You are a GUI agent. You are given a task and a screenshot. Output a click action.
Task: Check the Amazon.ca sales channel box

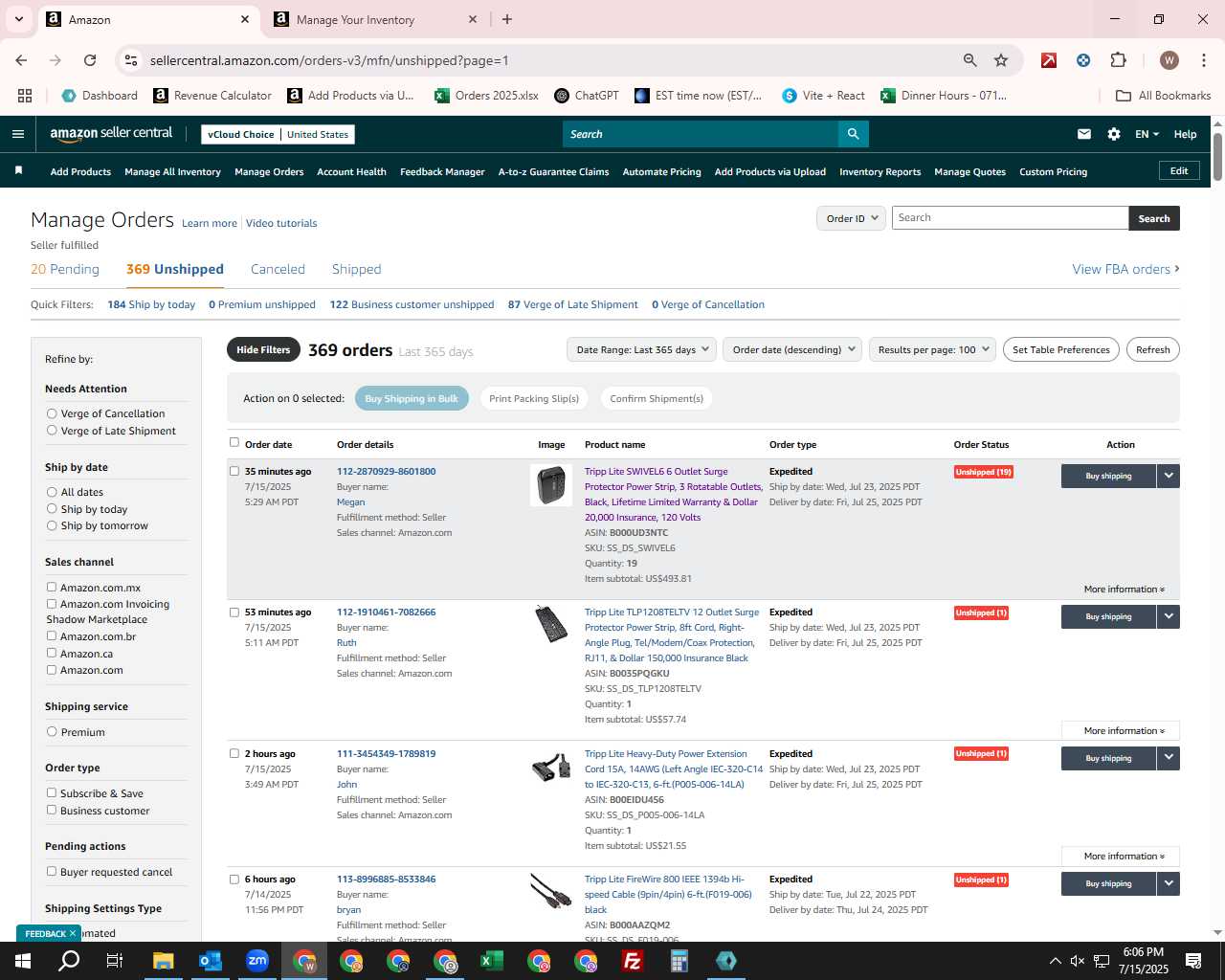pyautogui.click(x=52, y=653)
